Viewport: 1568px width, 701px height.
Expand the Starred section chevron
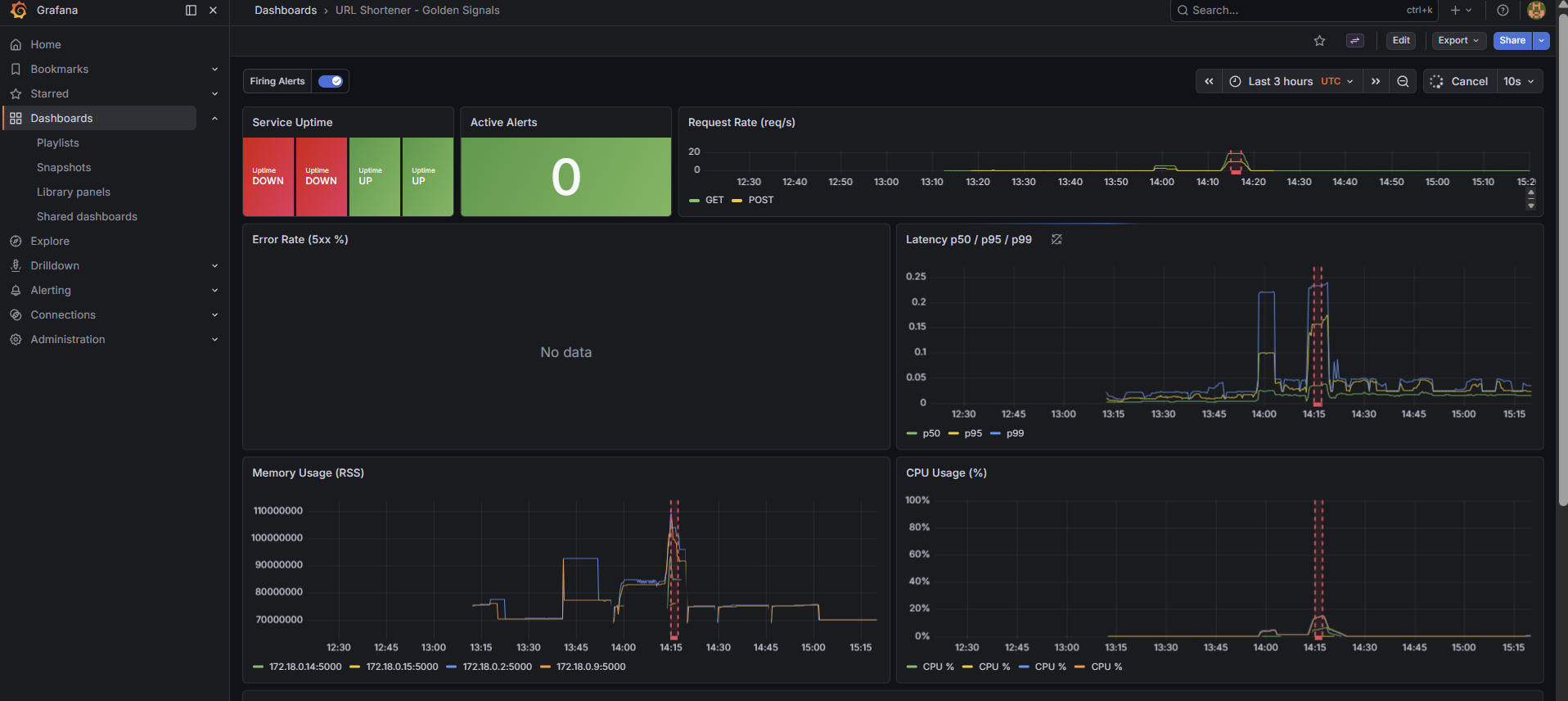click(214, 93)
